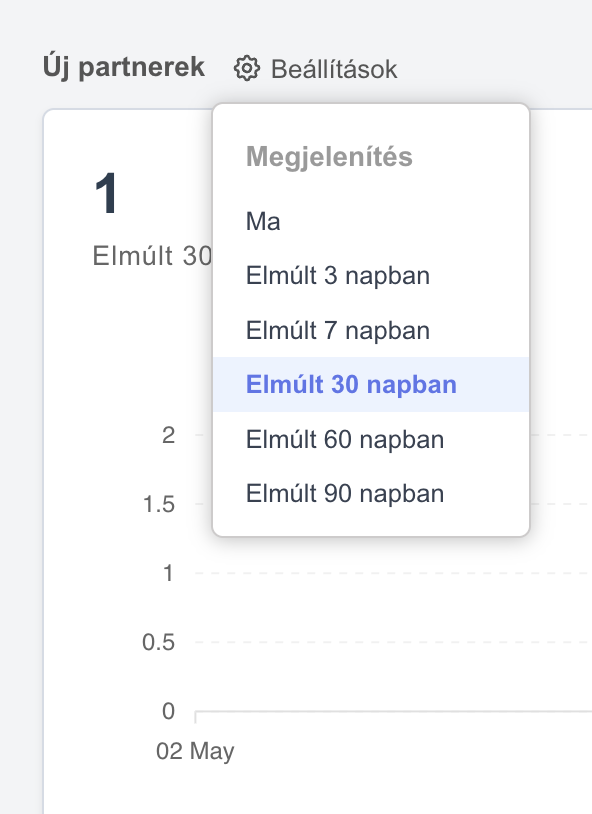This screenshot has height=814, width=592.
Task: Click the y-axis label 1 on the chart
Action: point(168,573)
